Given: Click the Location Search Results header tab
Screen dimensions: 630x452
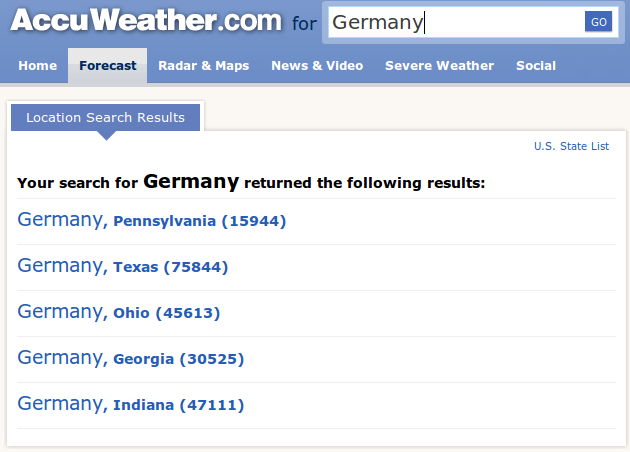Looking at the screenshot, I should click(105, 117).
